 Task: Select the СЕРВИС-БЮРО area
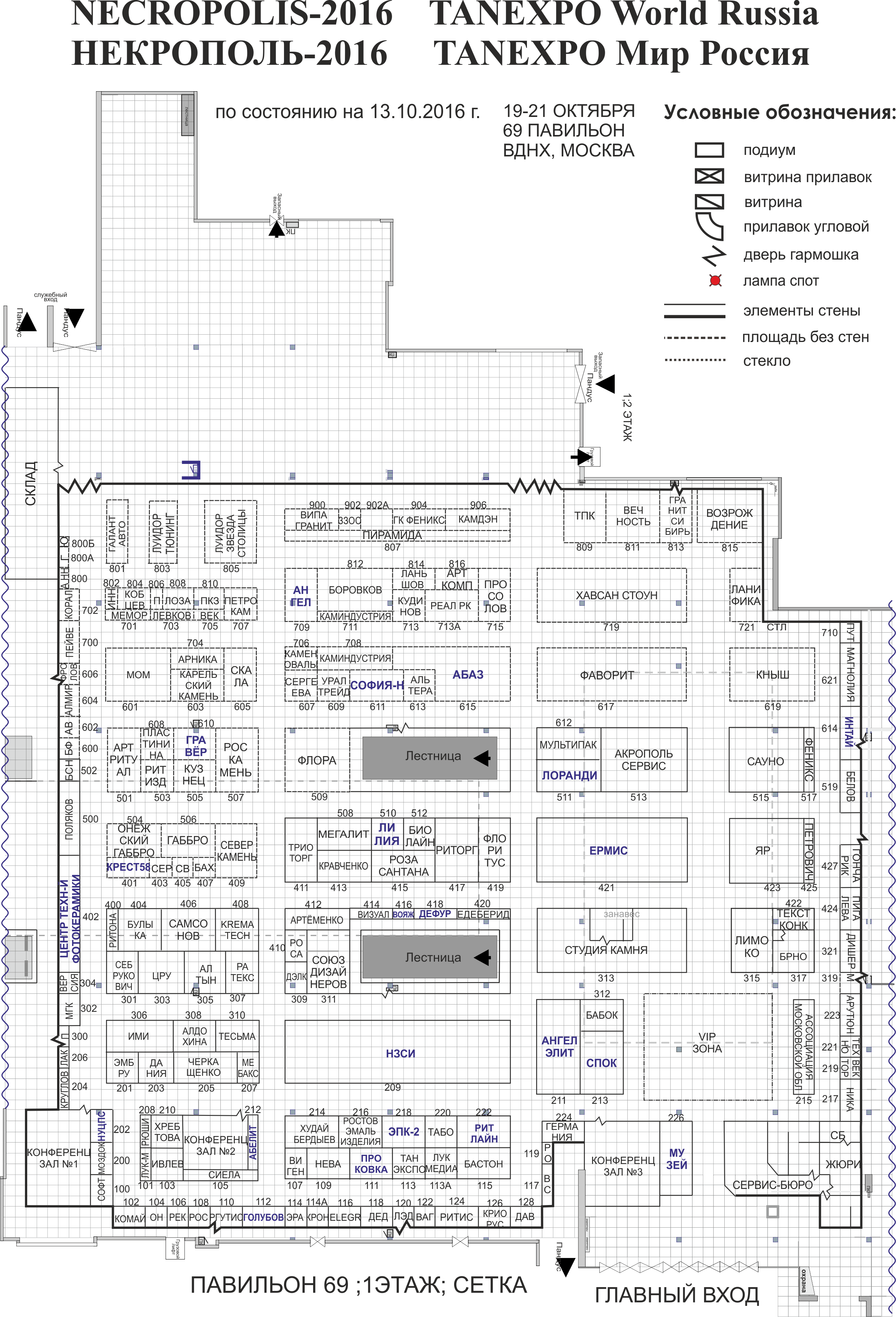tap(772, 1184)
